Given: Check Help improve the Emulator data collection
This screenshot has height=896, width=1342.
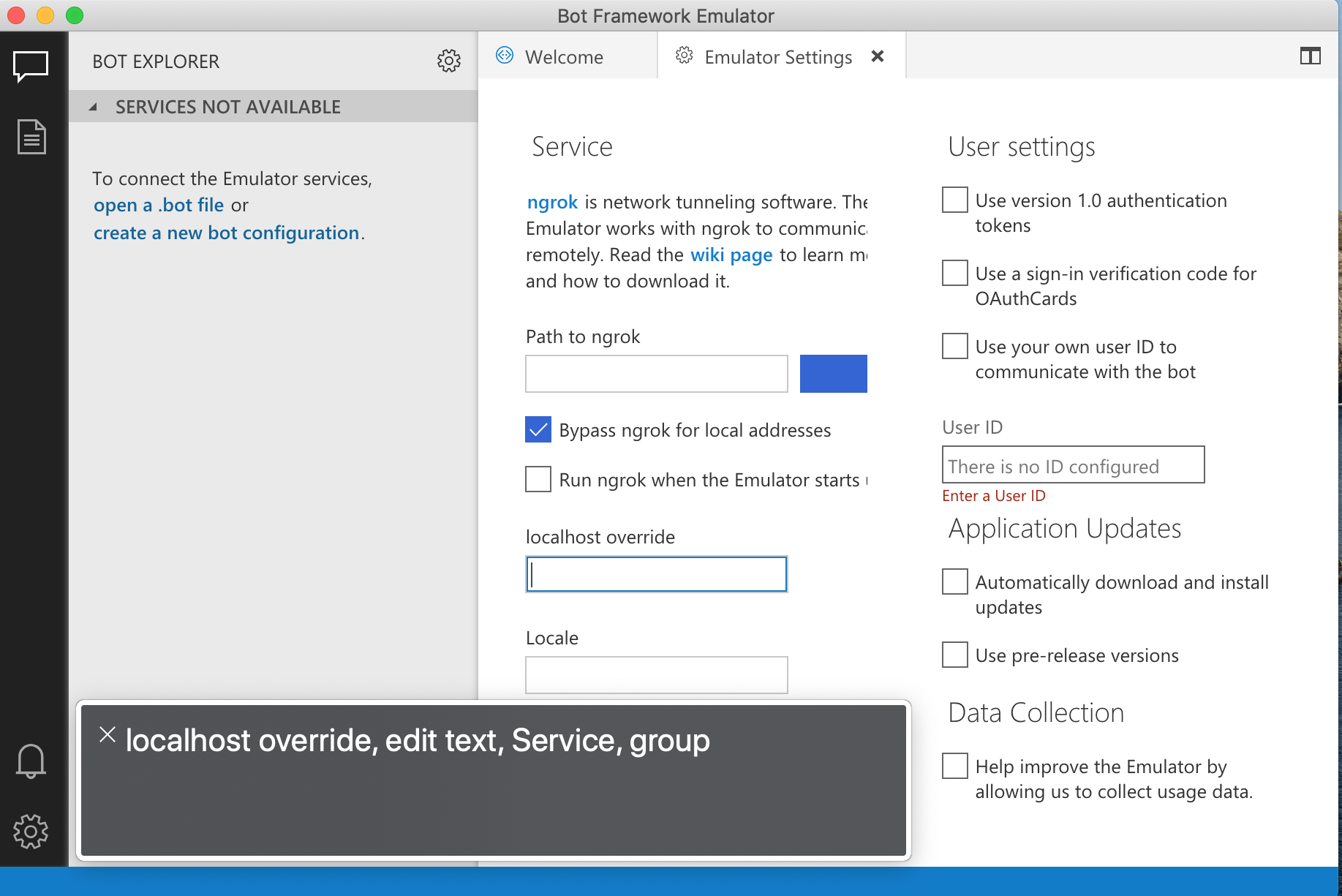Looking at the screenshot, I should coord(955,766).
